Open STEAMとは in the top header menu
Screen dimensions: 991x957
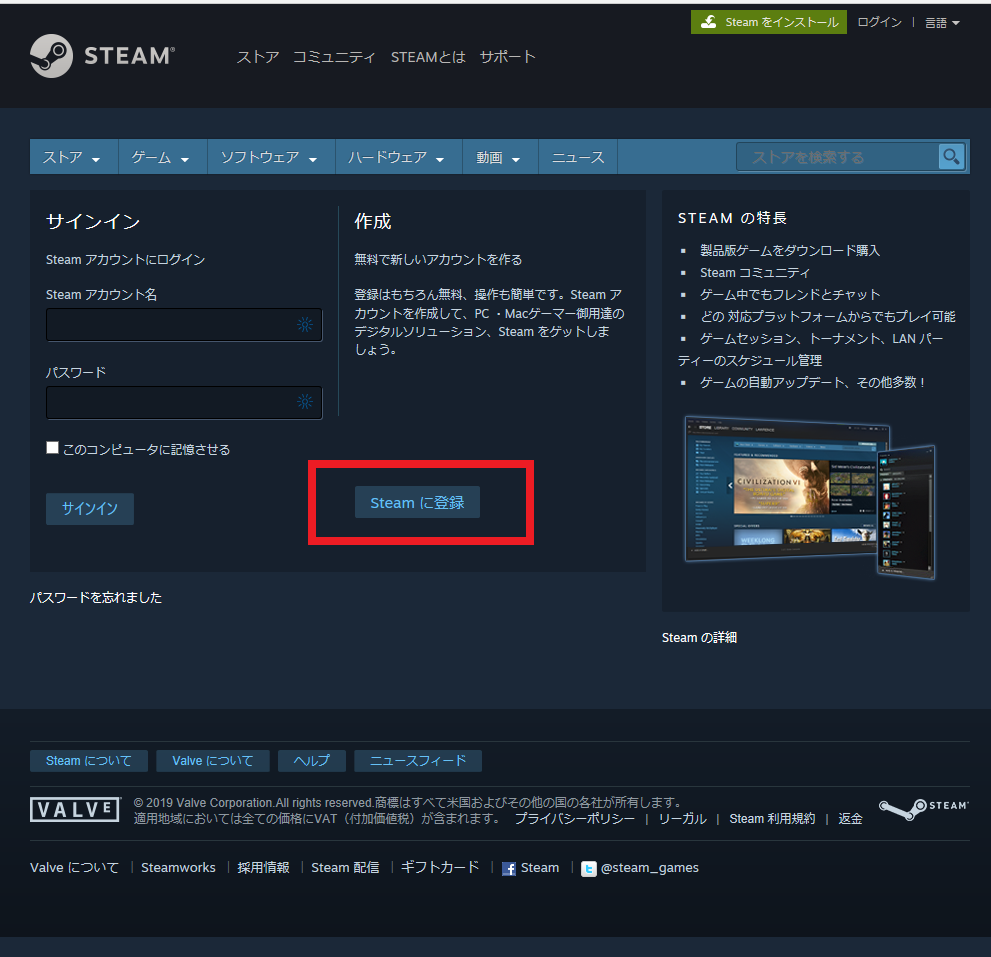(428, 57)
